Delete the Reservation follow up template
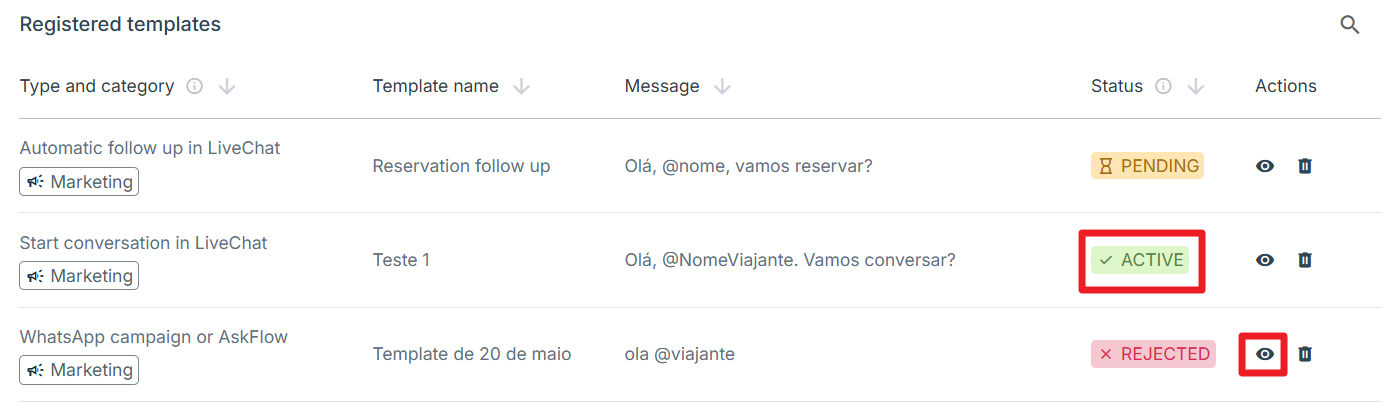The width and height of the screenshot is (1396, 409). point(1304,166)
